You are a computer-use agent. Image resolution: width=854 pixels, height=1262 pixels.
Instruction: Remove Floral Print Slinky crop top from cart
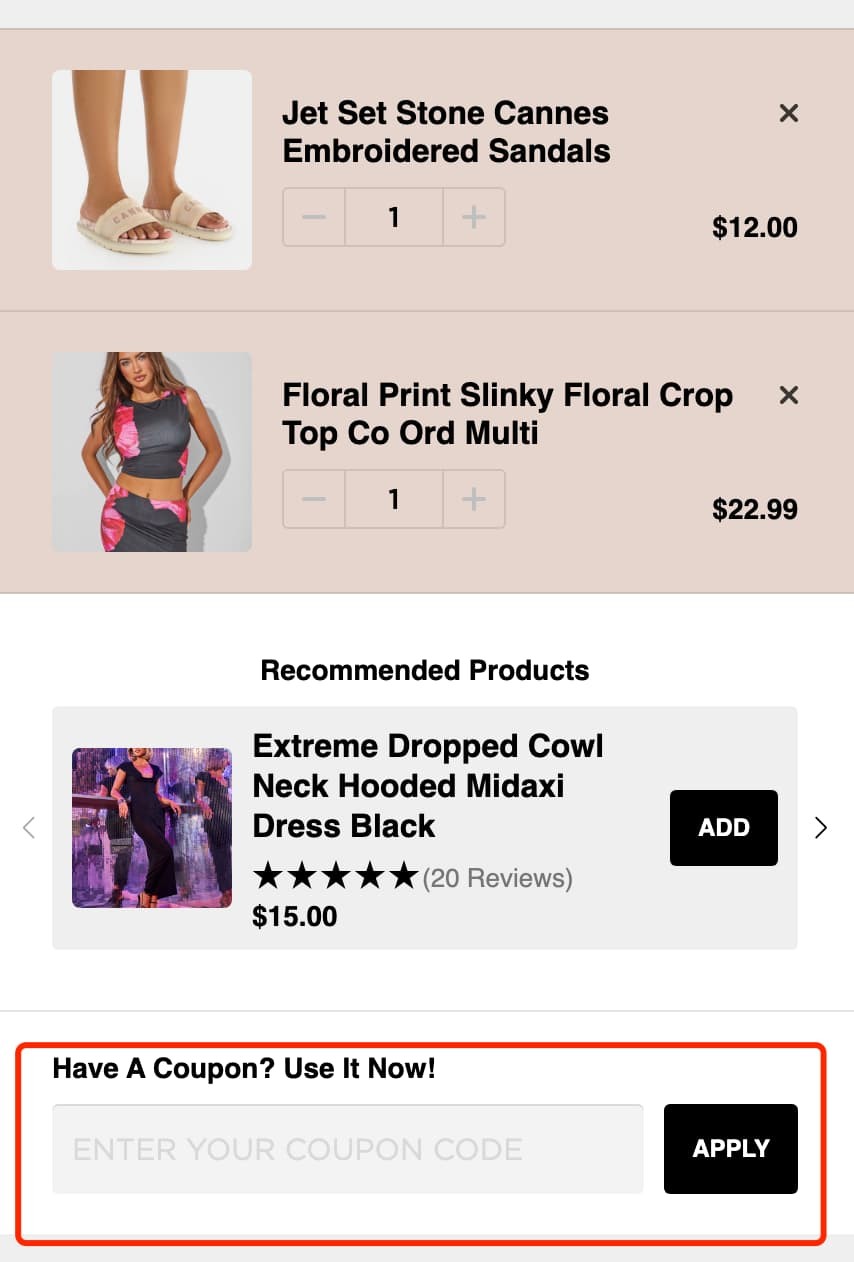788,395
